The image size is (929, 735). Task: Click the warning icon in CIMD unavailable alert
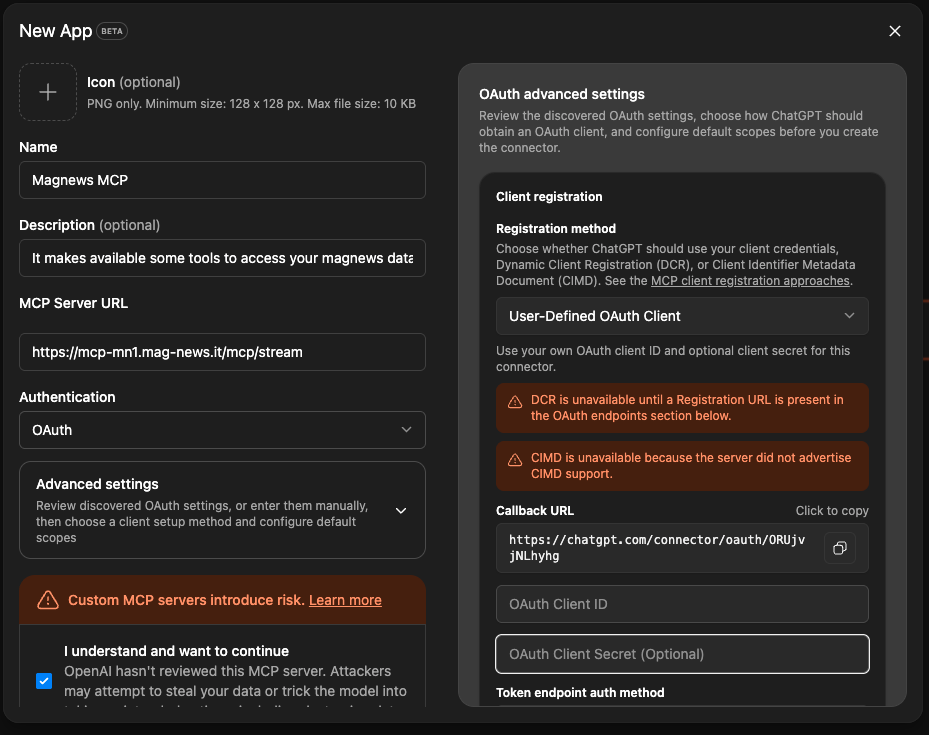[515, 460]
